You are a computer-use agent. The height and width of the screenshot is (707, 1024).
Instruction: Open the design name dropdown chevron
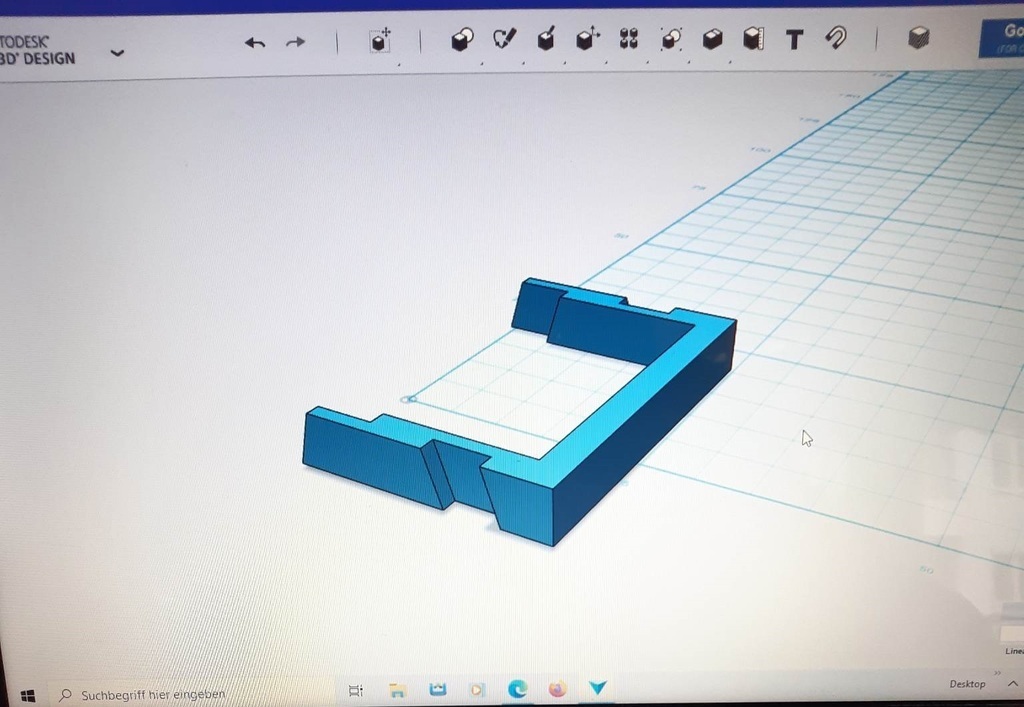[x=117, y=53]
